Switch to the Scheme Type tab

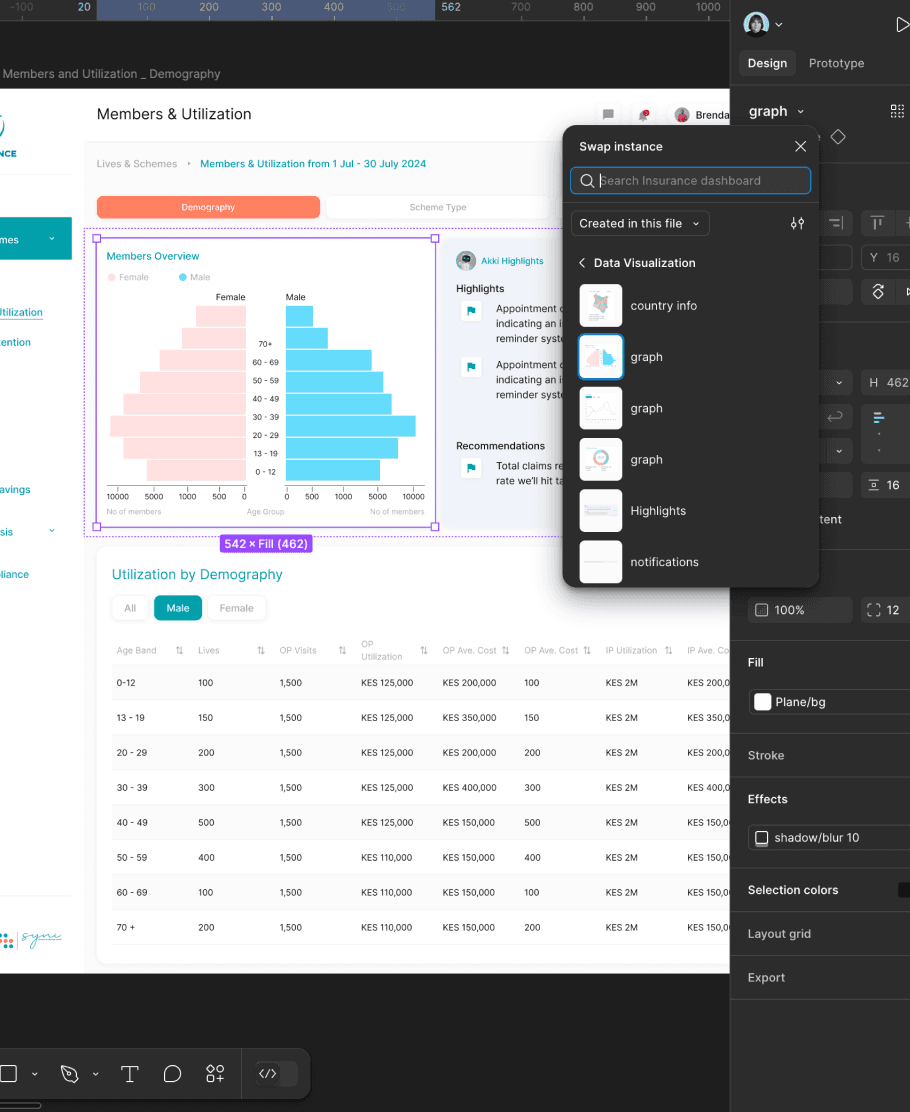440,207
